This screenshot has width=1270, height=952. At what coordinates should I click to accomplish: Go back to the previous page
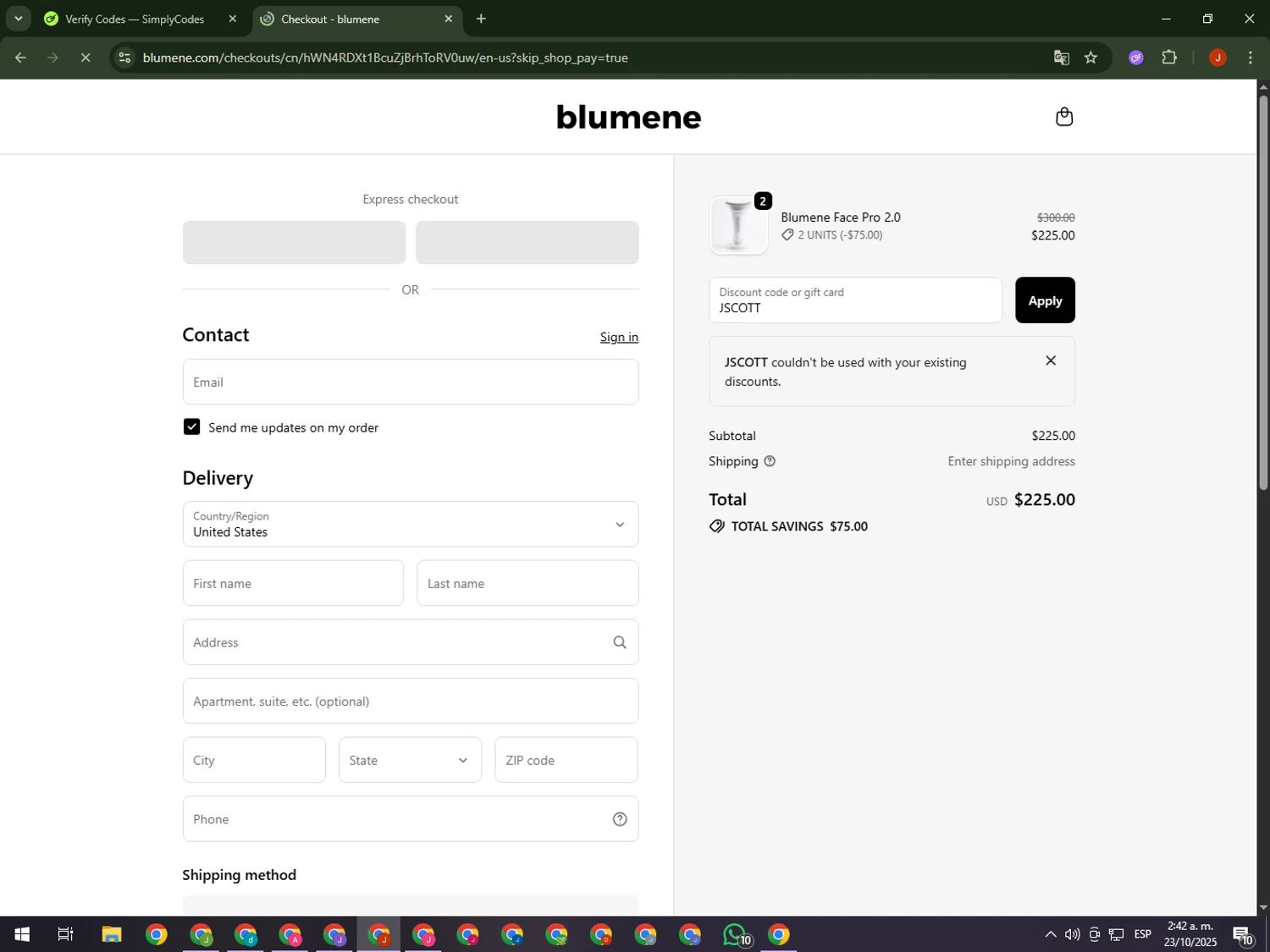(20, 58)
